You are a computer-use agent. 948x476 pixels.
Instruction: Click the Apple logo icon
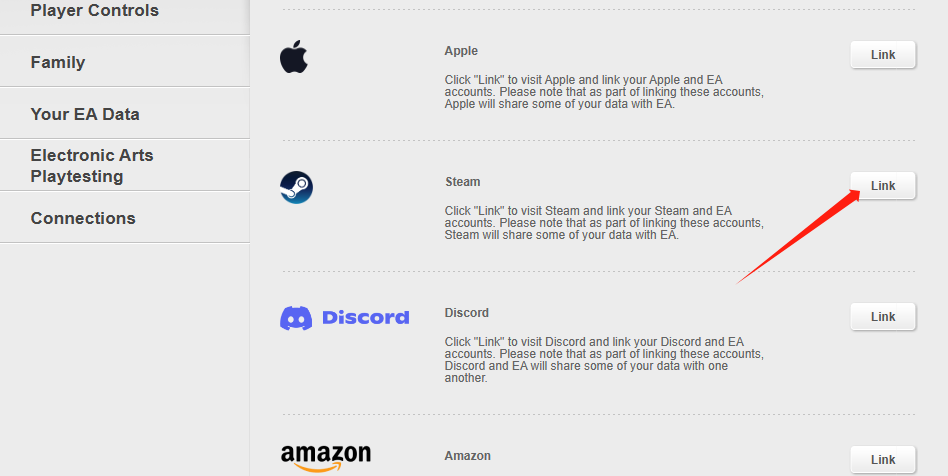pos(294,57)
